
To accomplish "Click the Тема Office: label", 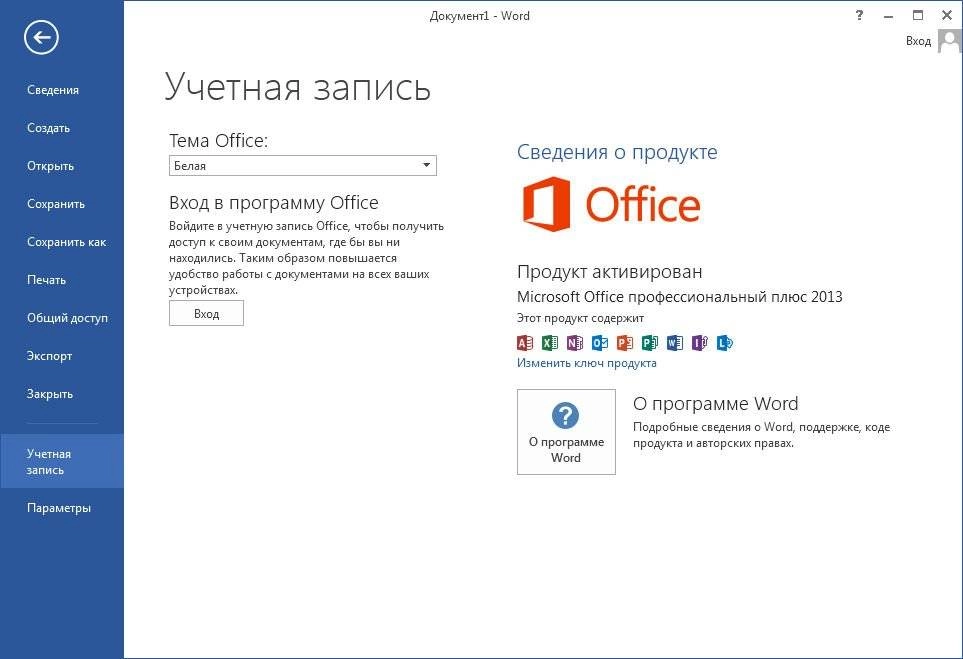I will tap(219, 141).
